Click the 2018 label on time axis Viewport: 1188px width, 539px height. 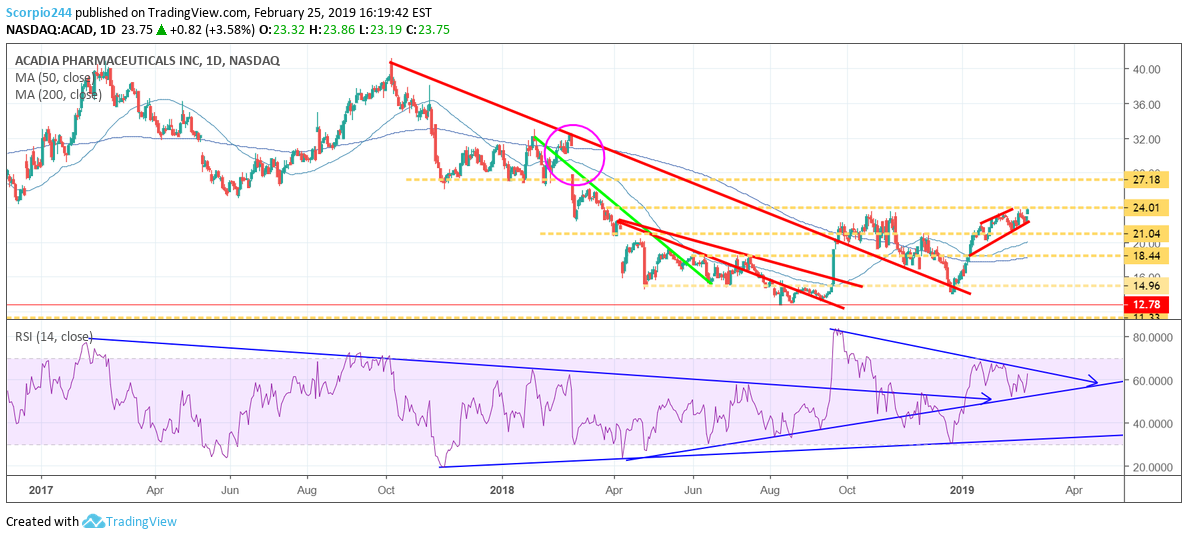[x=503, y=489]
